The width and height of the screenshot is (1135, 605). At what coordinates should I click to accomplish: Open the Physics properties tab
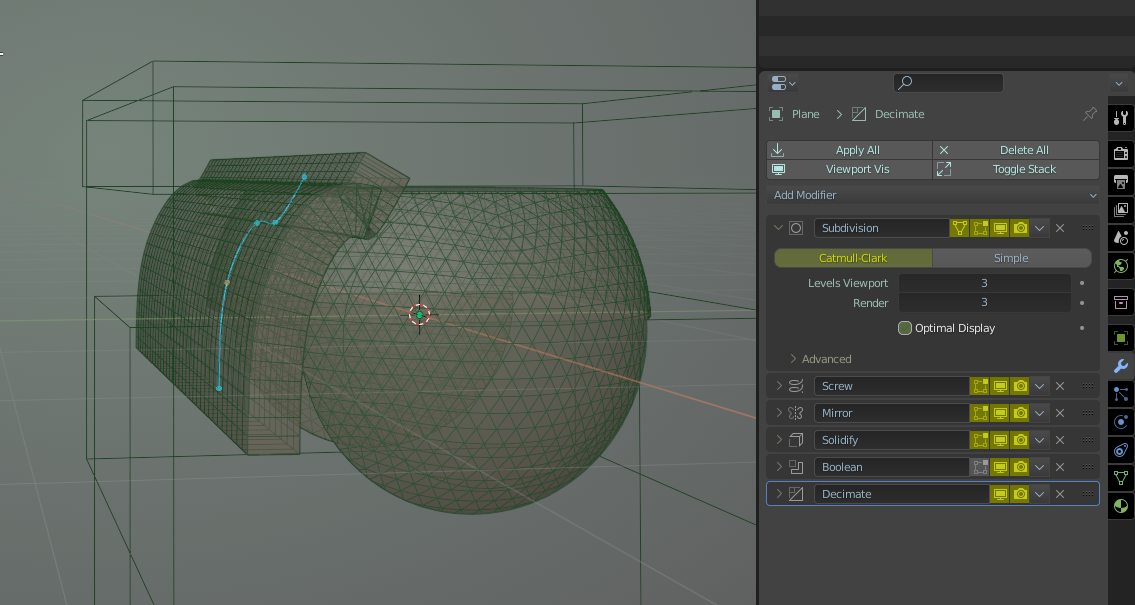coord(1121,422)
